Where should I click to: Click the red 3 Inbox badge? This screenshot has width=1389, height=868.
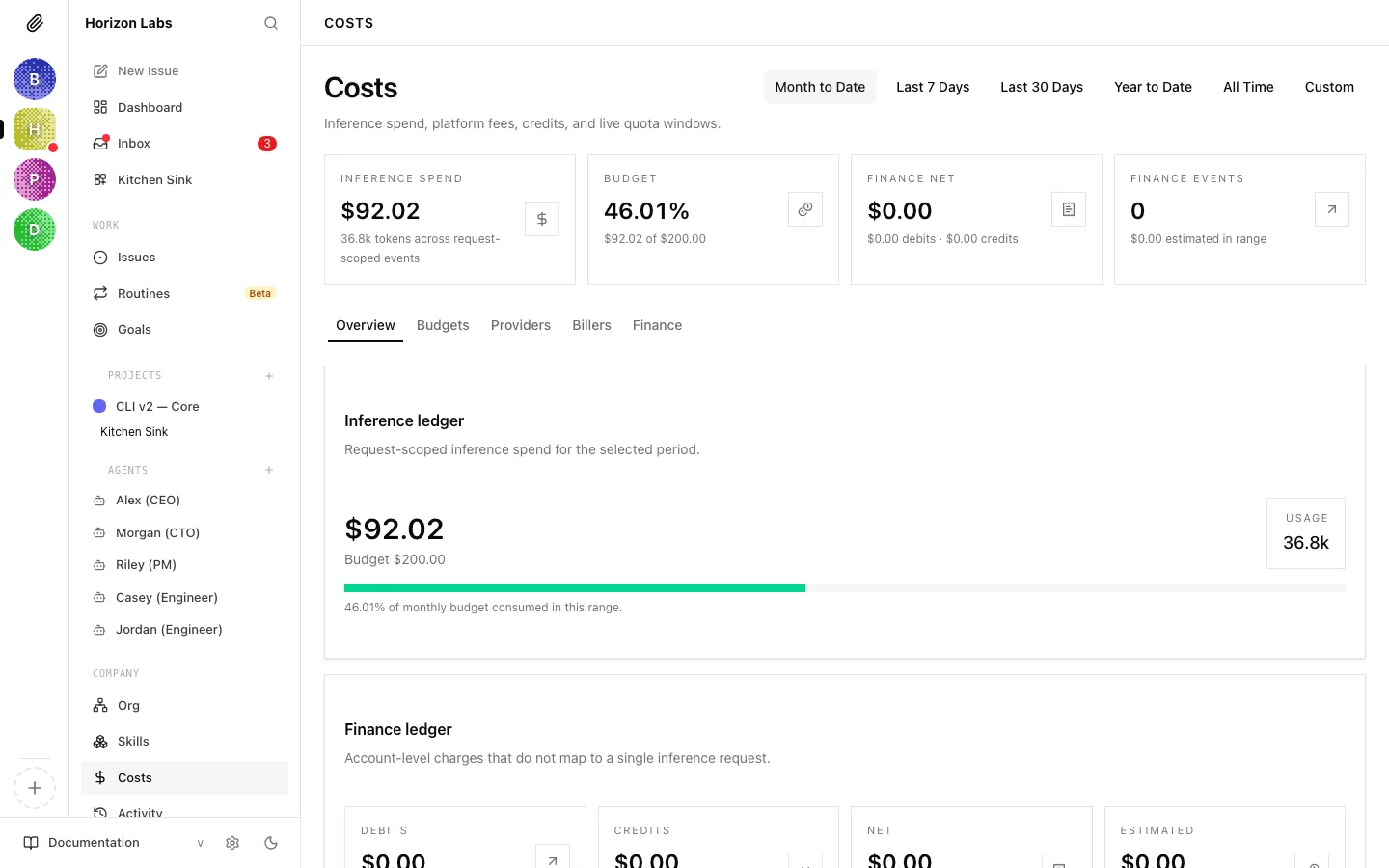(x=267, y=144)
